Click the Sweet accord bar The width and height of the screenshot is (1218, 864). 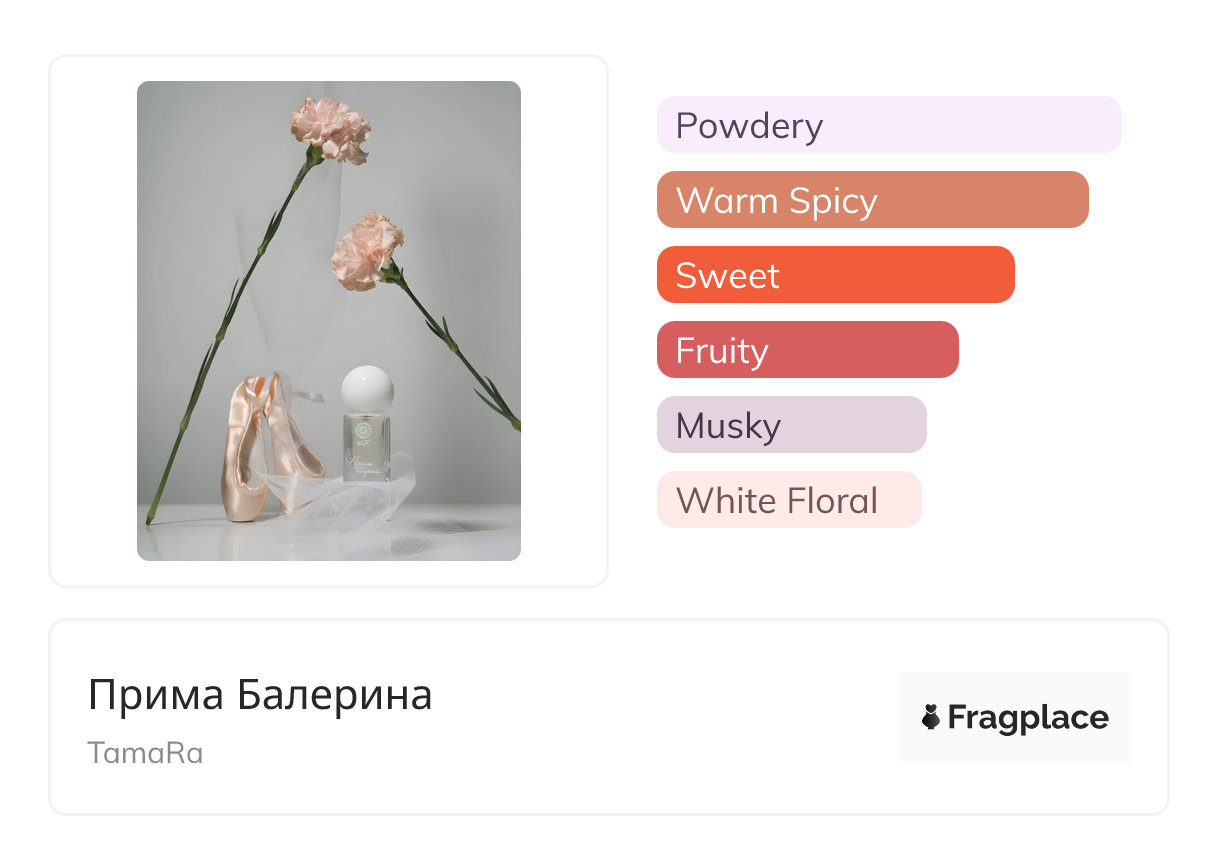(x=835, y=275)
